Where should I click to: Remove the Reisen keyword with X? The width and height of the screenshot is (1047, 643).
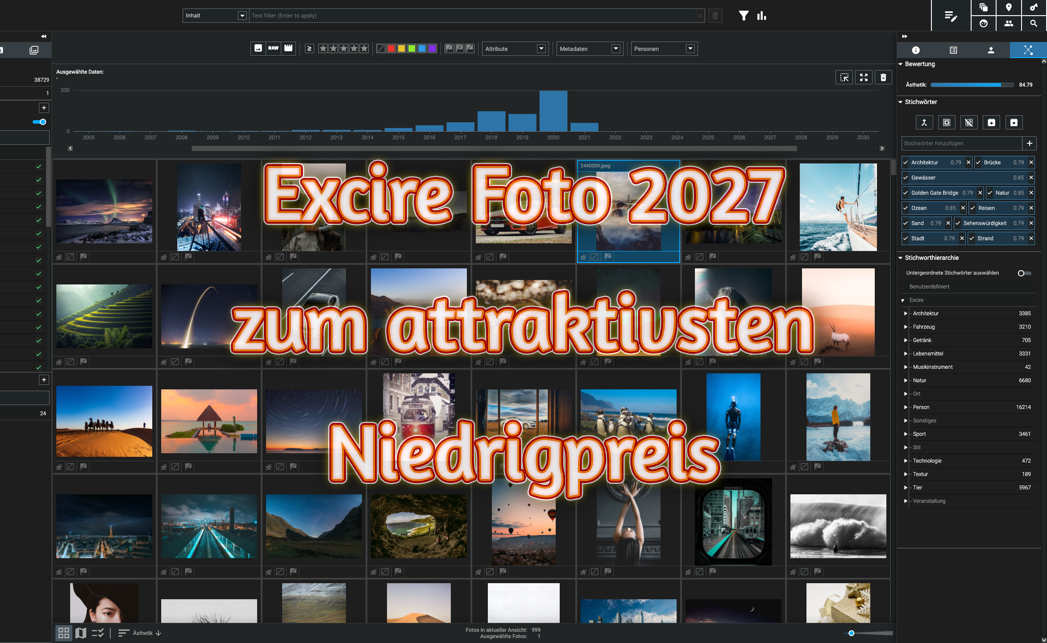(x=1031, y=208)
